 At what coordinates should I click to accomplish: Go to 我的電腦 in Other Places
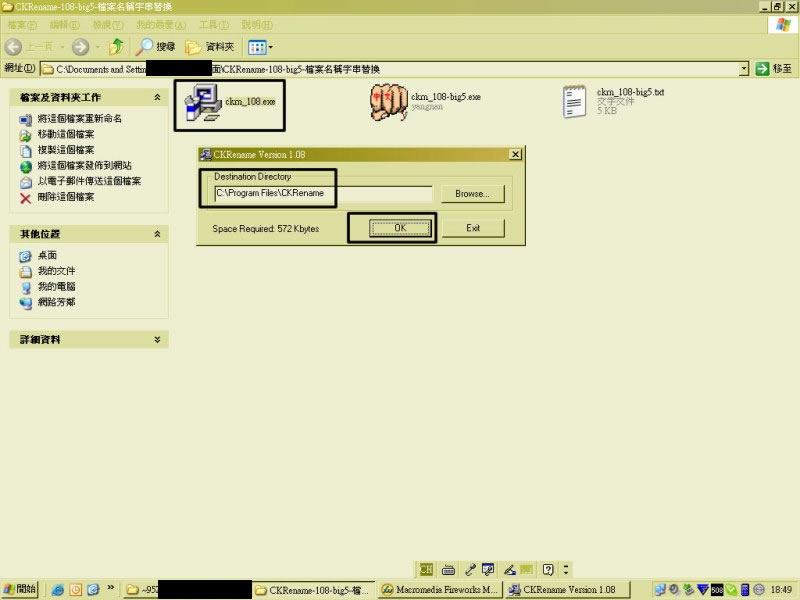tap(56, 286)
